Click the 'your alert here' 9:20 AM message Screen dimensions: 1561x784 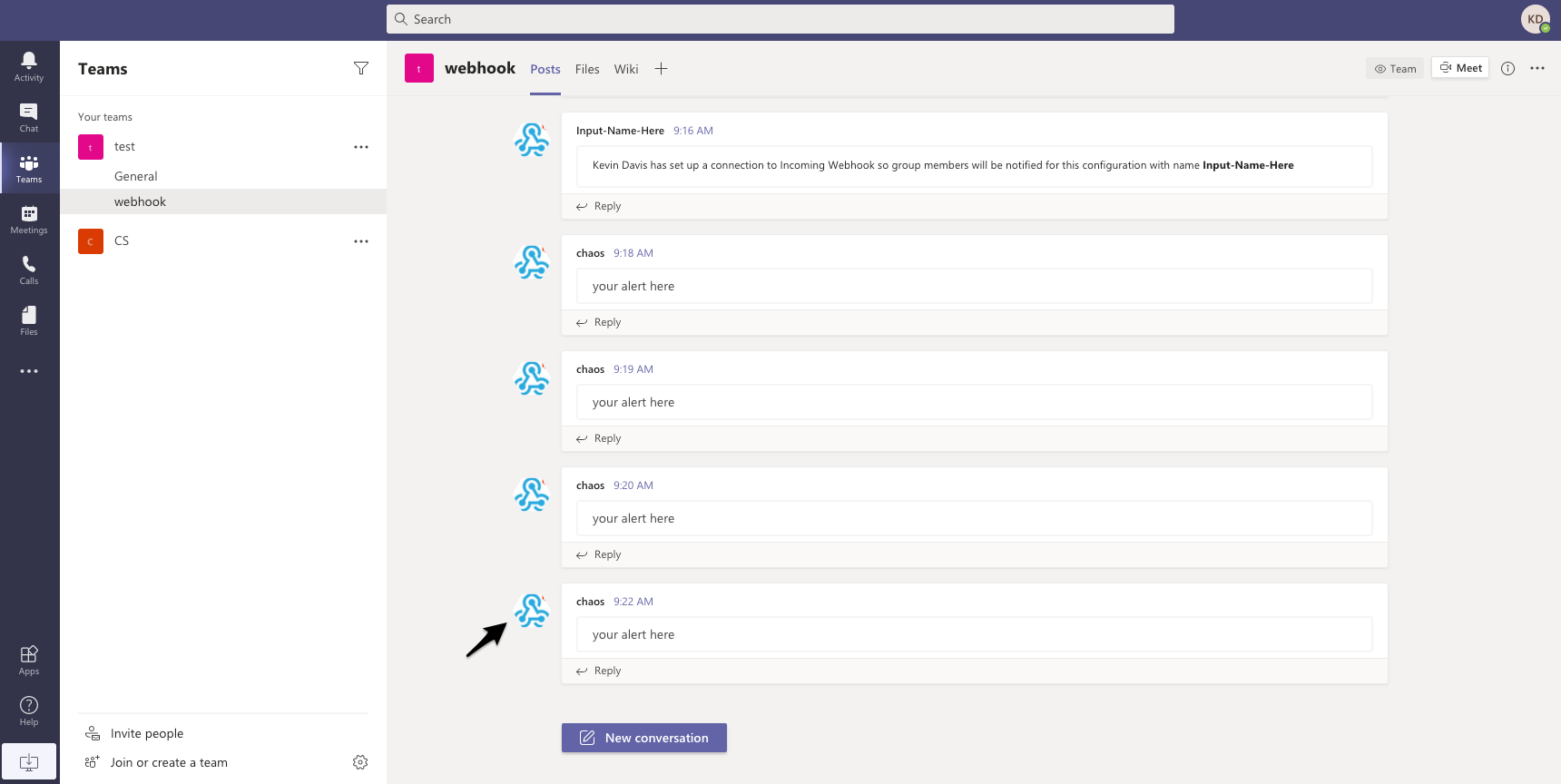975,518
